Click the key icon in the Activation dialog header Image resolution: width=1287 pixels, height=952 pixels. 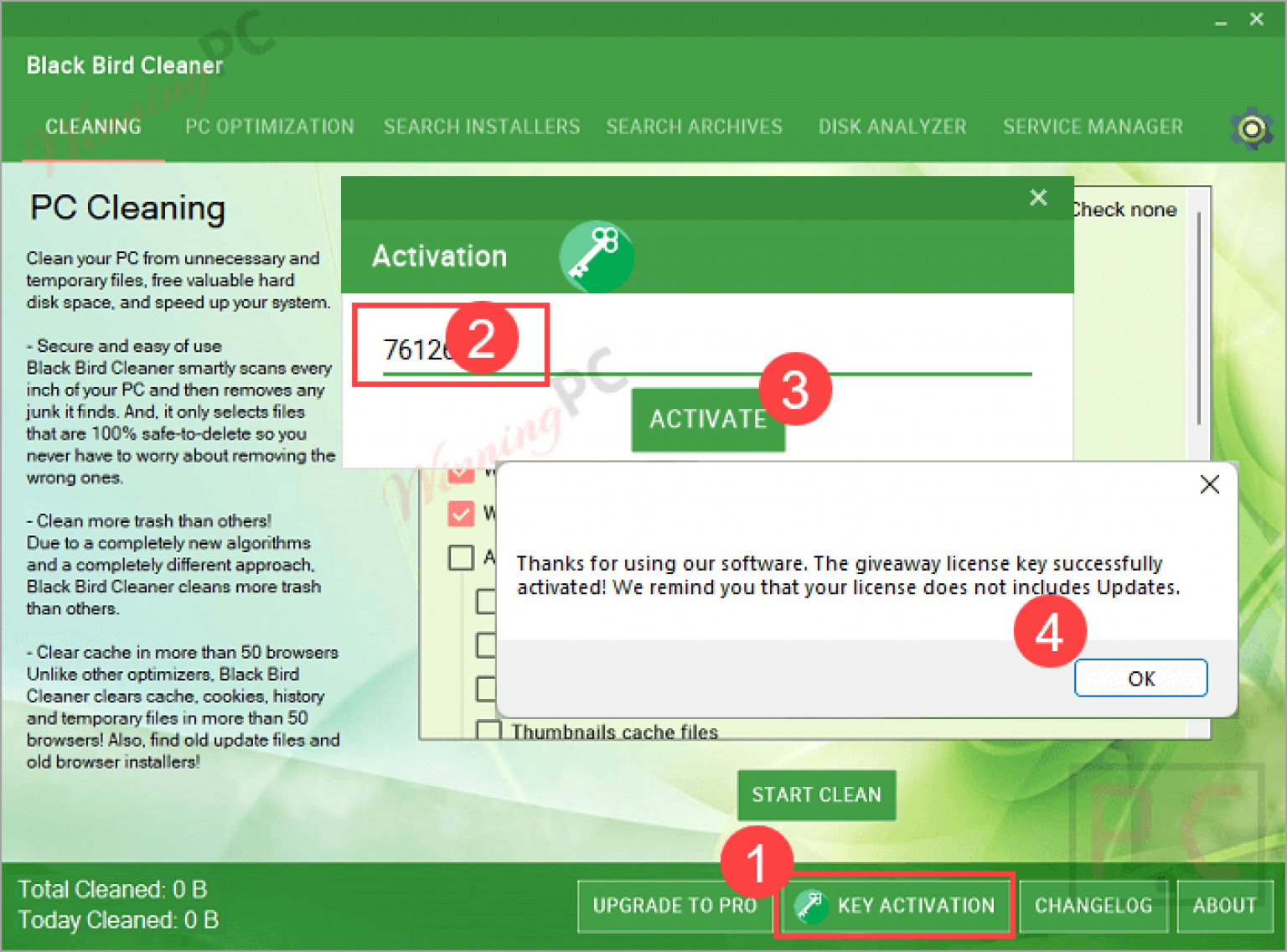pyautogui.click(x=597, y=256)
